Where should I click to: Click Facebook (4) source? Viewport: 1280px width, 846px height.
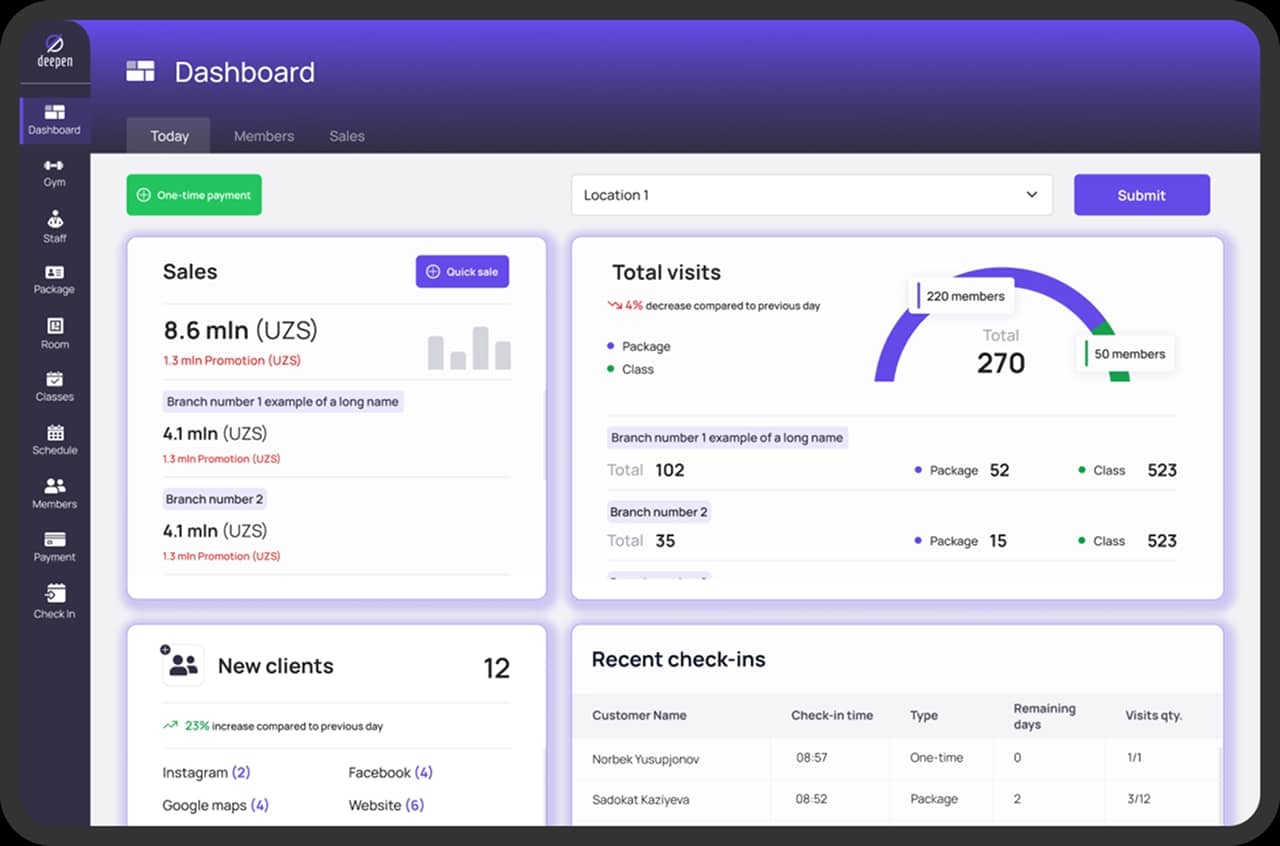(390, 772)
